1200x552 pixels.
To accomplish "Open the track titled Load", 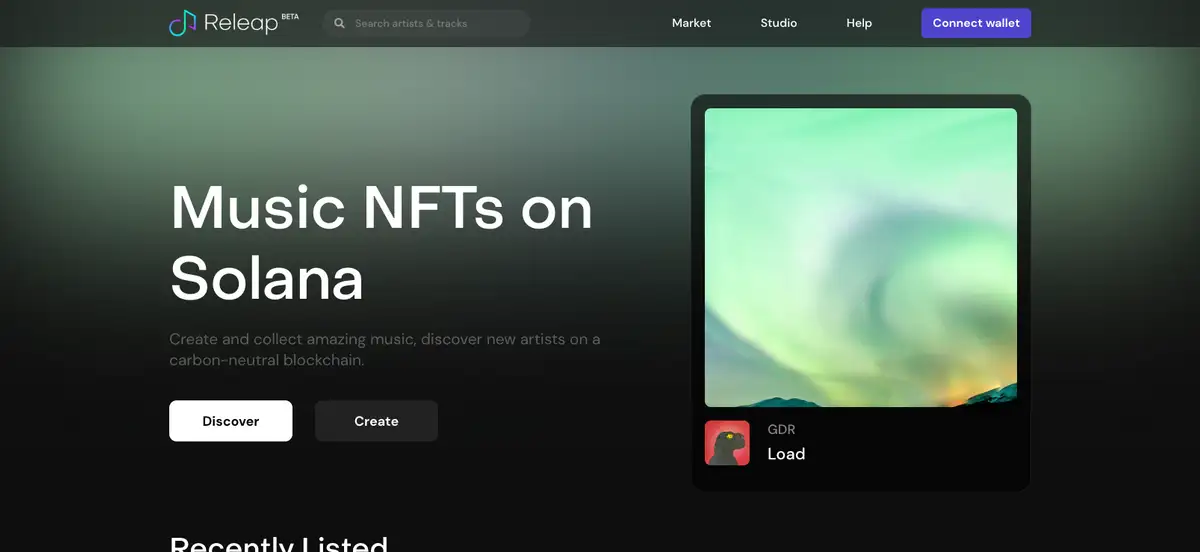I will click(786, 454).
